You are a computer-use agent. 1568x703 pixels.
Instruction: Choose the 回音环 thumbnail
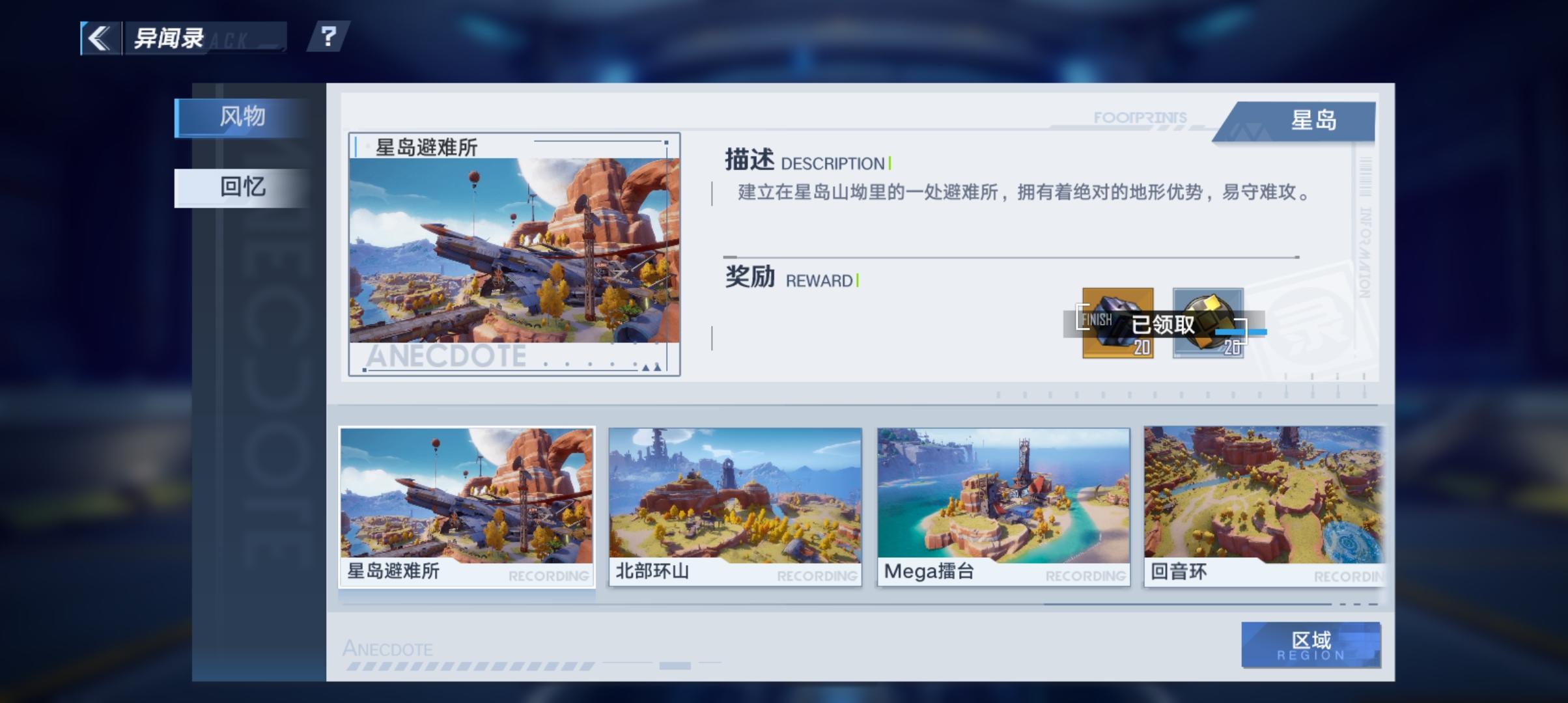pyautogui.click(x=1263, y=506)
